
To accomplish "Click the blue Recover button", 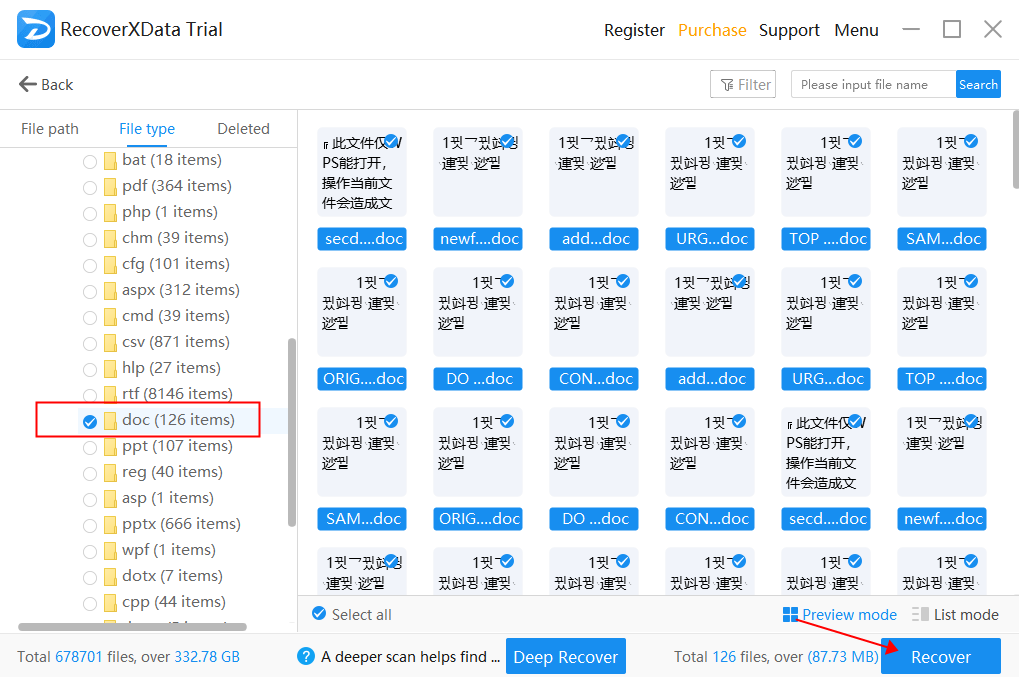I will click(x=940, y=657).
